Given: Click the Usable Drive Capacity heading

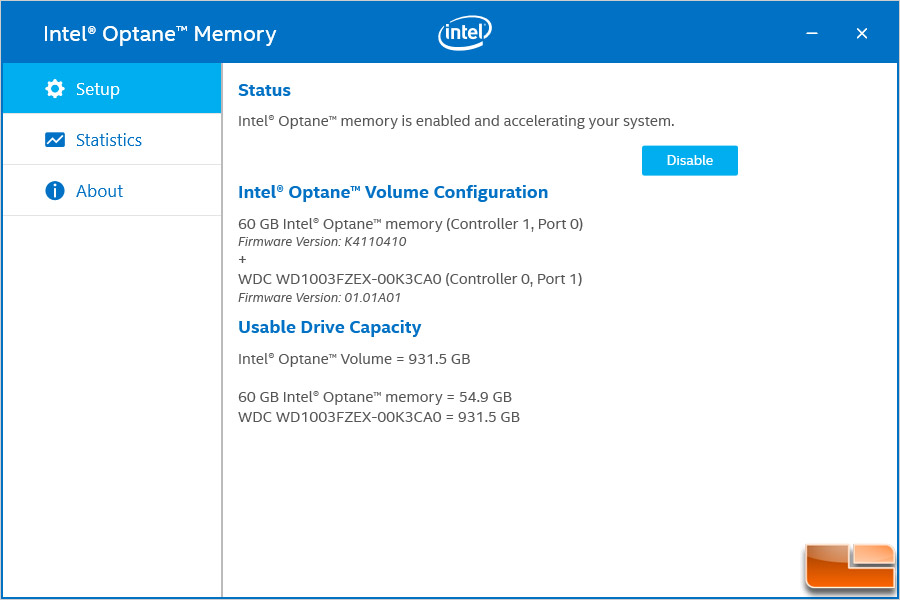Looking at the screenshot, I should (329, 327).
